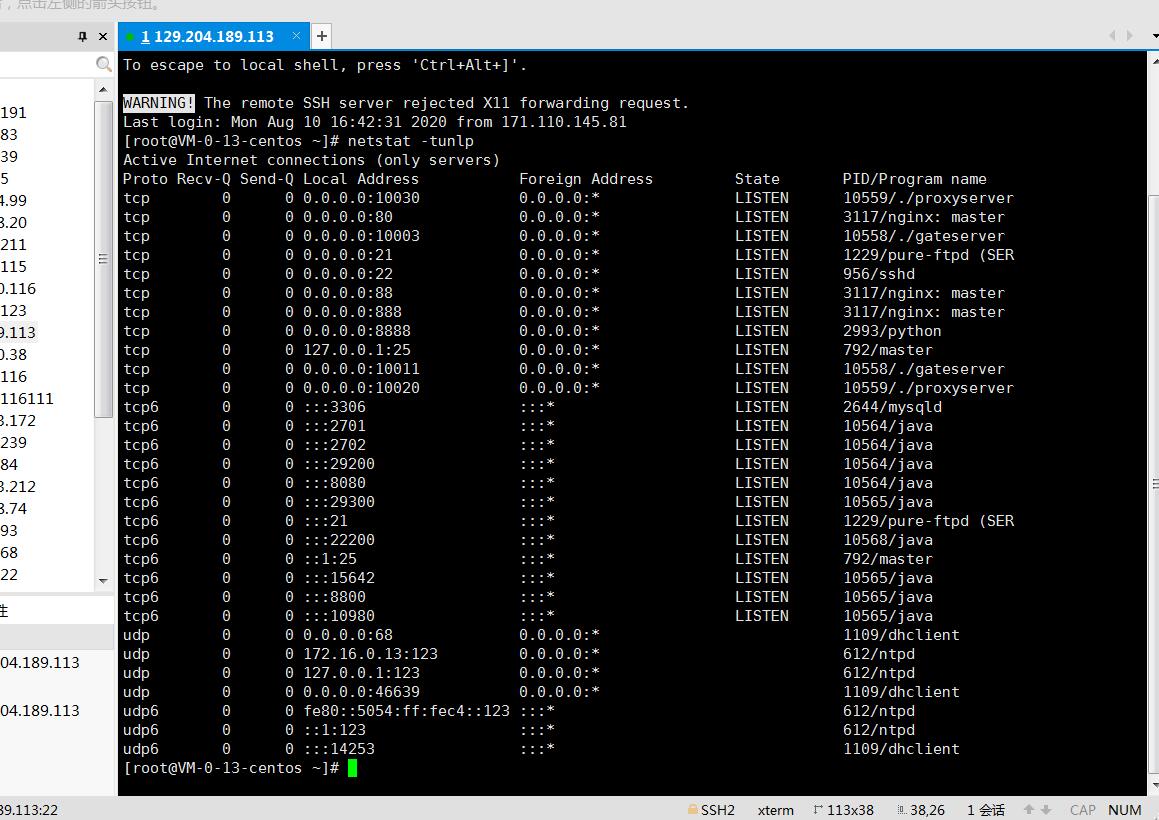
Task: Click the down arrow in status bar
Action: pyautogui.click(x=1045, y=810)
